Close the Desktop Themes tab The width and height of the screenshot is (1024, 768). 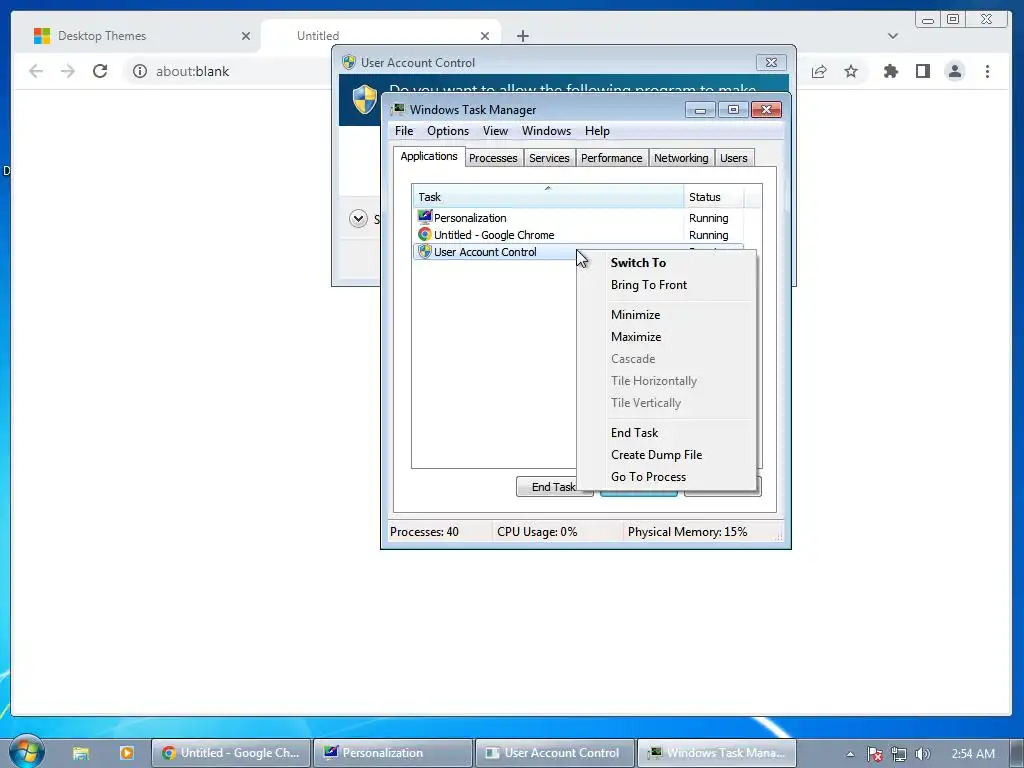tap(246, 36)
